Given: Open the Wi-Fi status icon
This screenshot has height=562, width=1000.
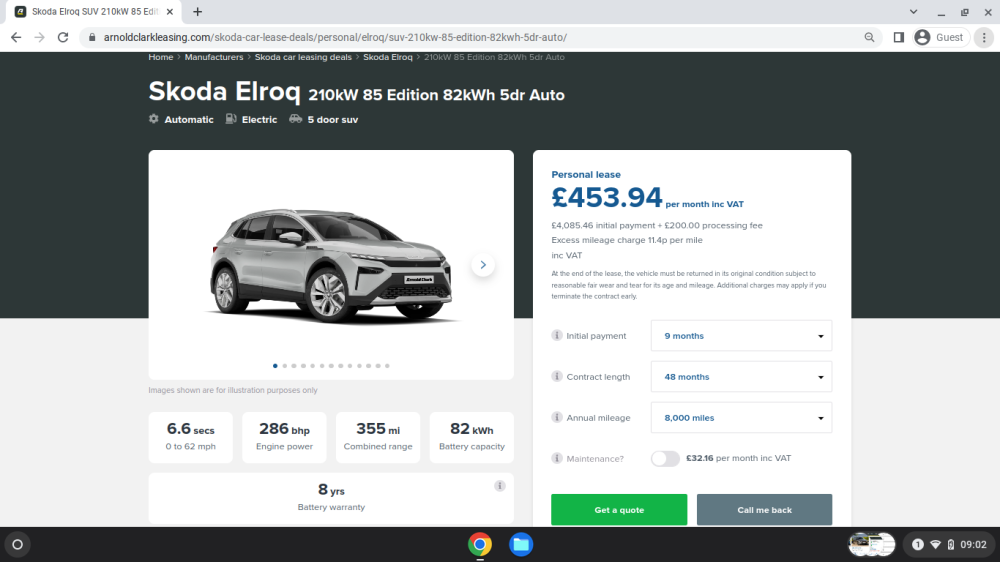Looking at the screenshot, I should pos(935,544).
